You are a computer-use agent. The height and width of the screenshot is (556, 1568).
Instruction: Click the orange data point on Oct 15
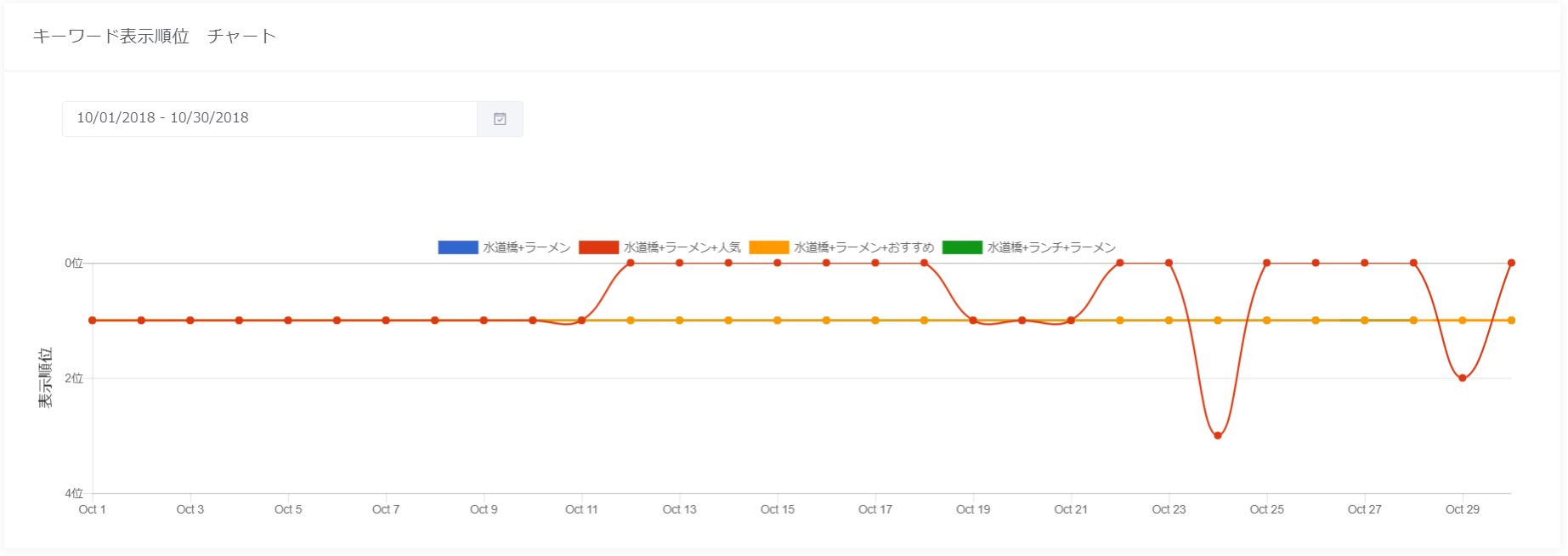pyautogui.click(x=778, y=321)
